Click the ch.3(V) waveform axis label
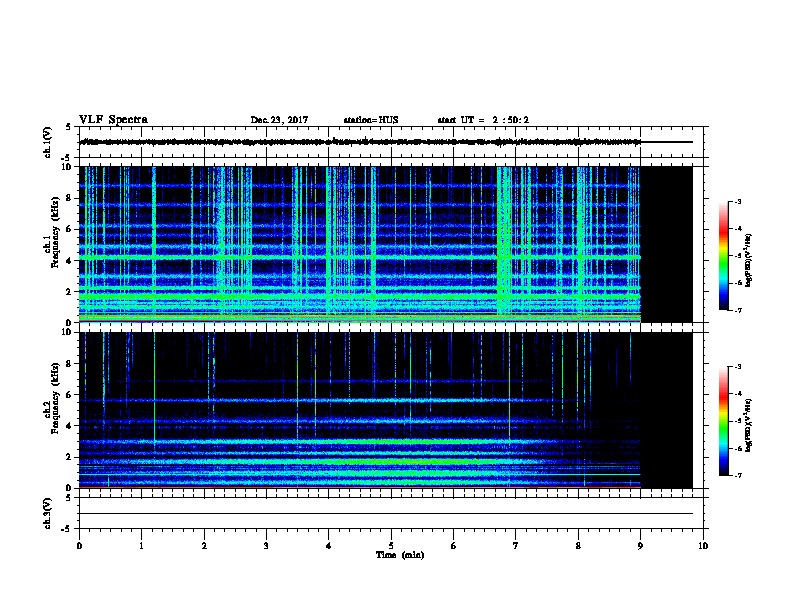The height and width of the screenshot is (612, 792). point(48,513)
